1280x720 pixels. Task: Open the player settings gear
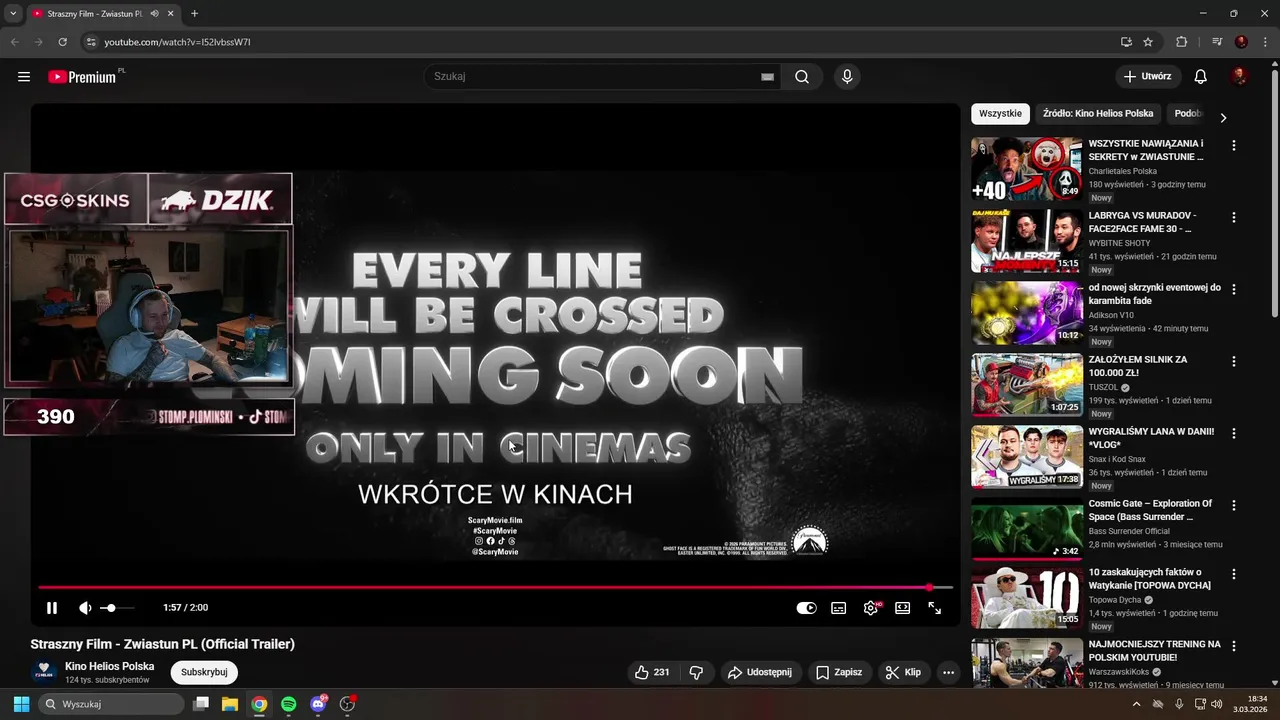tap(871, 608)
